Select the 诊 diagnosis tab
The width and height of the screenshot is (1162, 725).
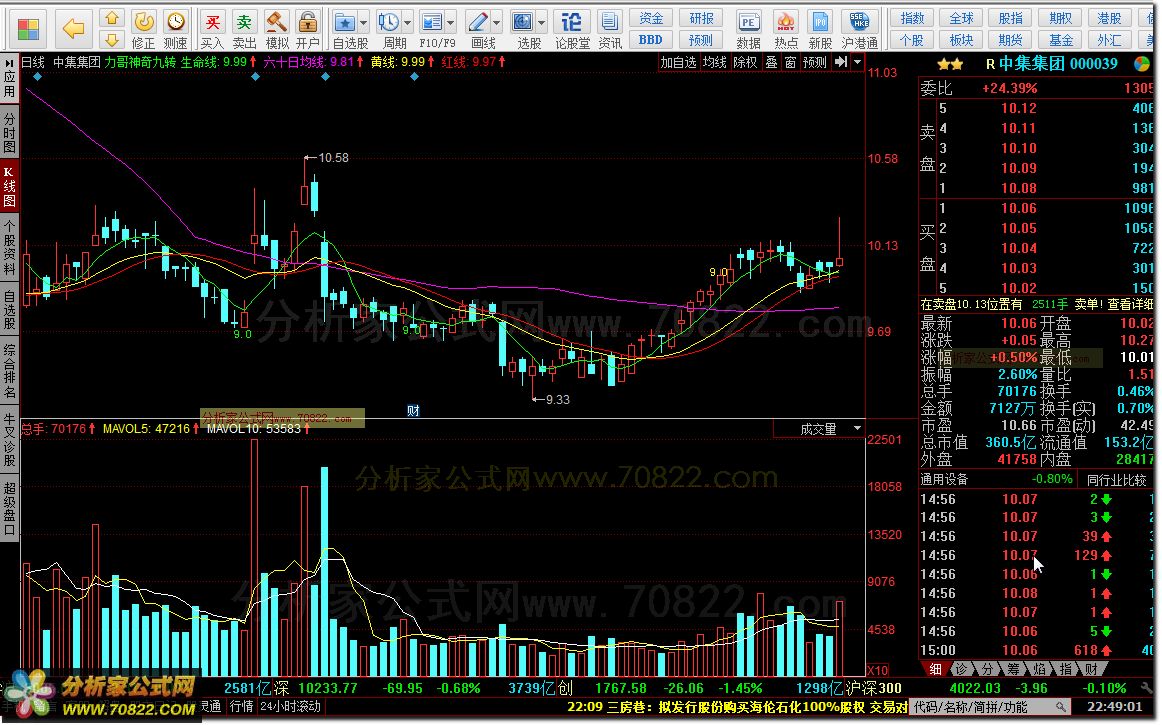point(961,669)
